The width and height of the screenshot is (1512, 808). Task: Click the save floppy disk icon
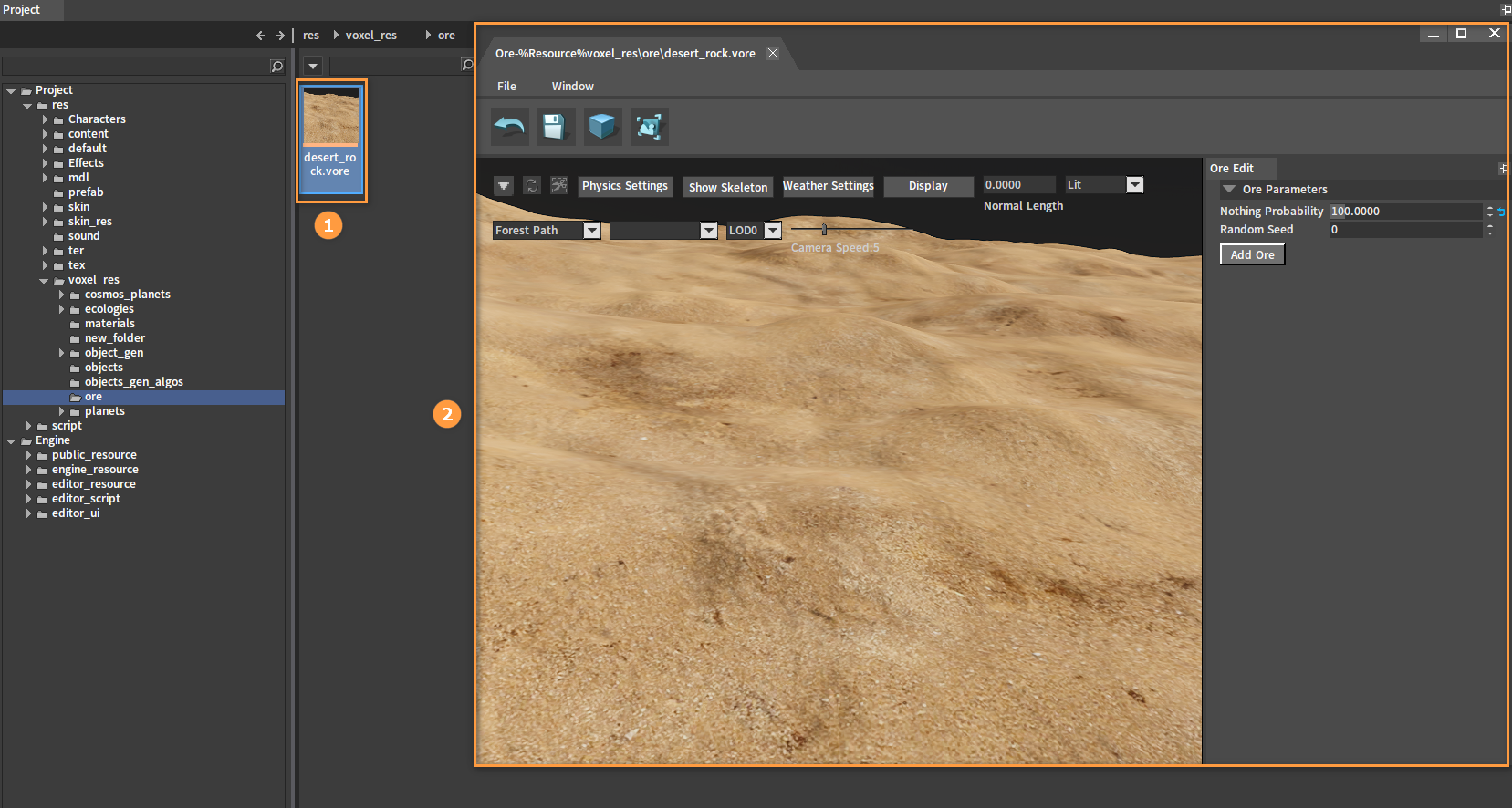555,127
